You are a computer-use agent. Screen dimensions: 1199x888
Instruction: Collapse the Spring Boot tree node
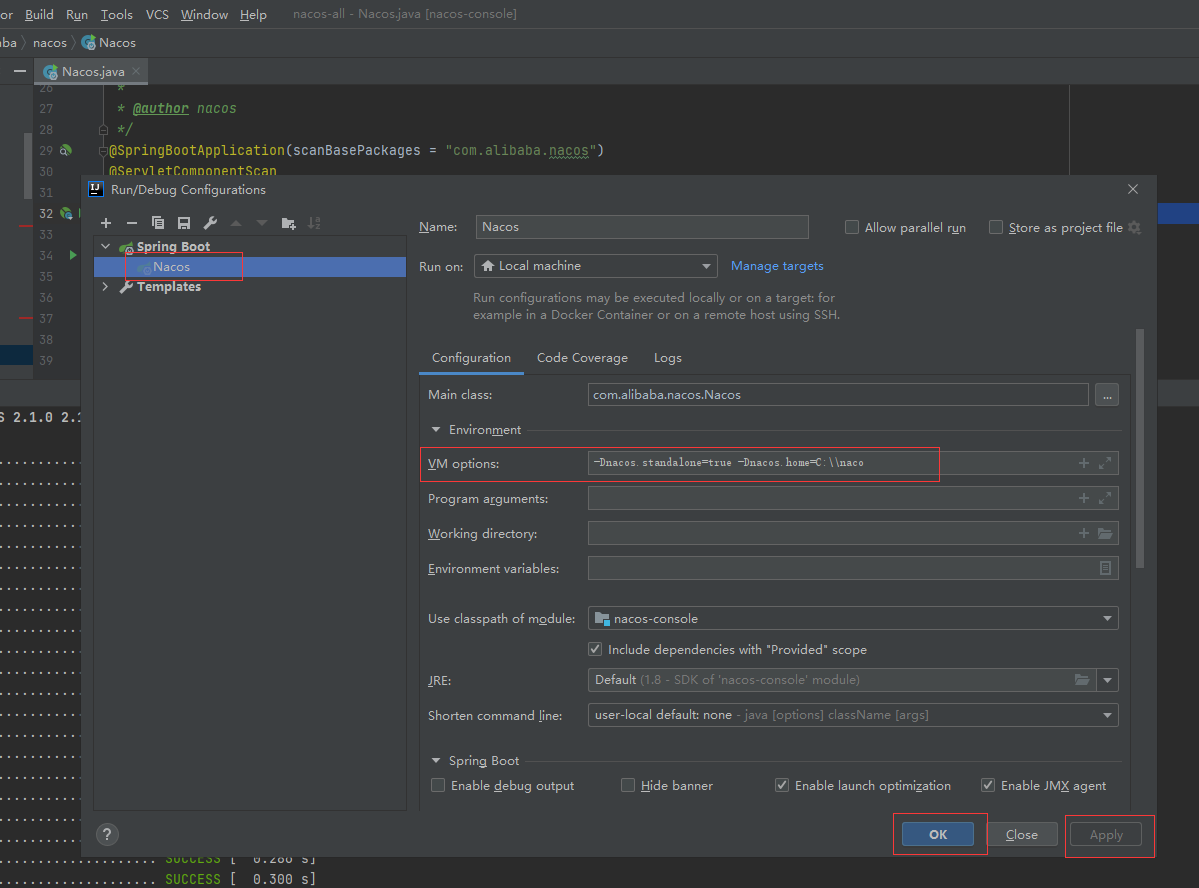point(106,246)
